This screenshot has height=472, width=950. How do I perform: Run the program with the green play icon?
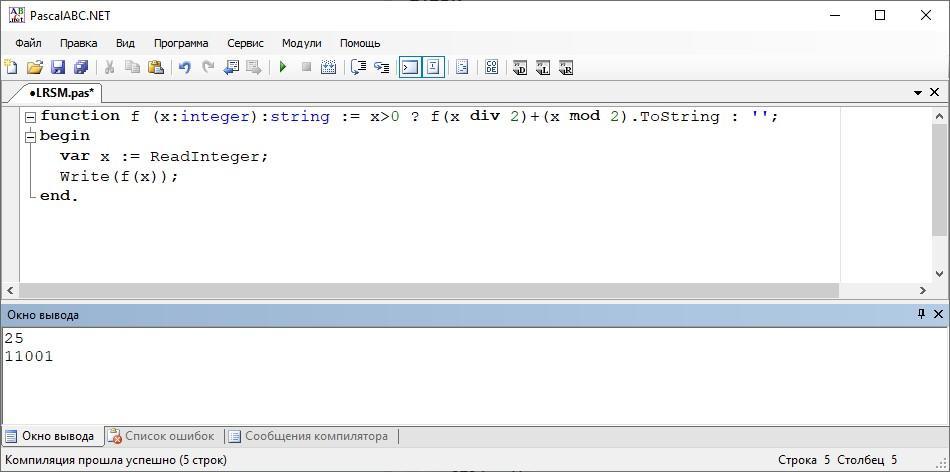[282, 67]
